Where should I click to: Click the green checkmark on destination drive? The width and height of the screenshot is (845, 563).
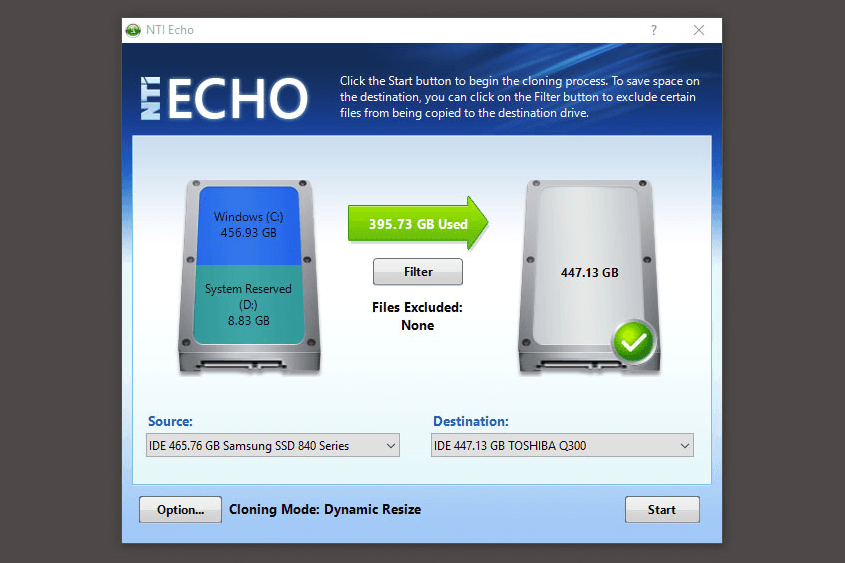pyautogui.click(x=633, y=342)
